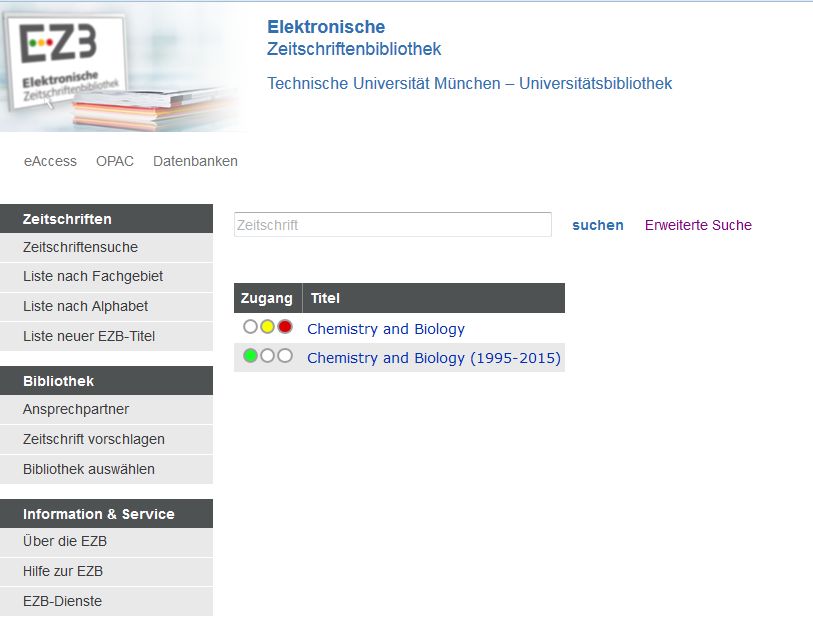Select Liste nach Alphabet

pyautogui.click(x=86, y=306)
